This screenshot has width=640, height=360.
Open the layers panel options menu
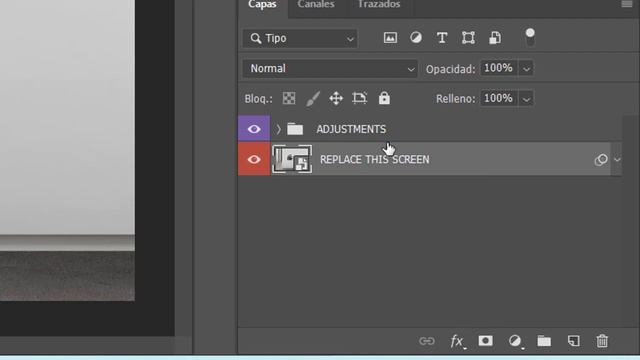pyautogui.click(x=627, y=4)
